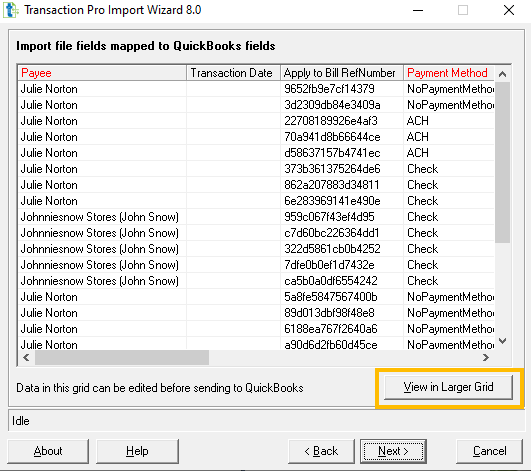Image resolution: width=531 pixels, height=471 pixels.
Task: Select ref number 862a207883d34811
Action: click(342, 185)
